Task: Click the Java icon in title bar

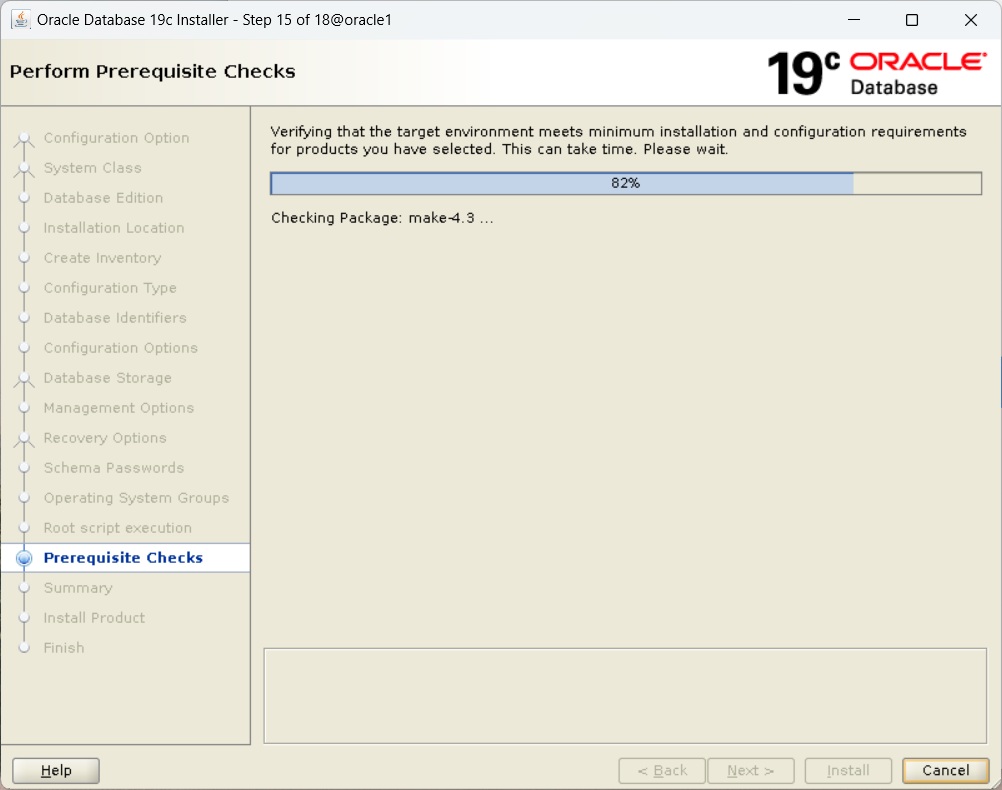Action: (20, 20)
